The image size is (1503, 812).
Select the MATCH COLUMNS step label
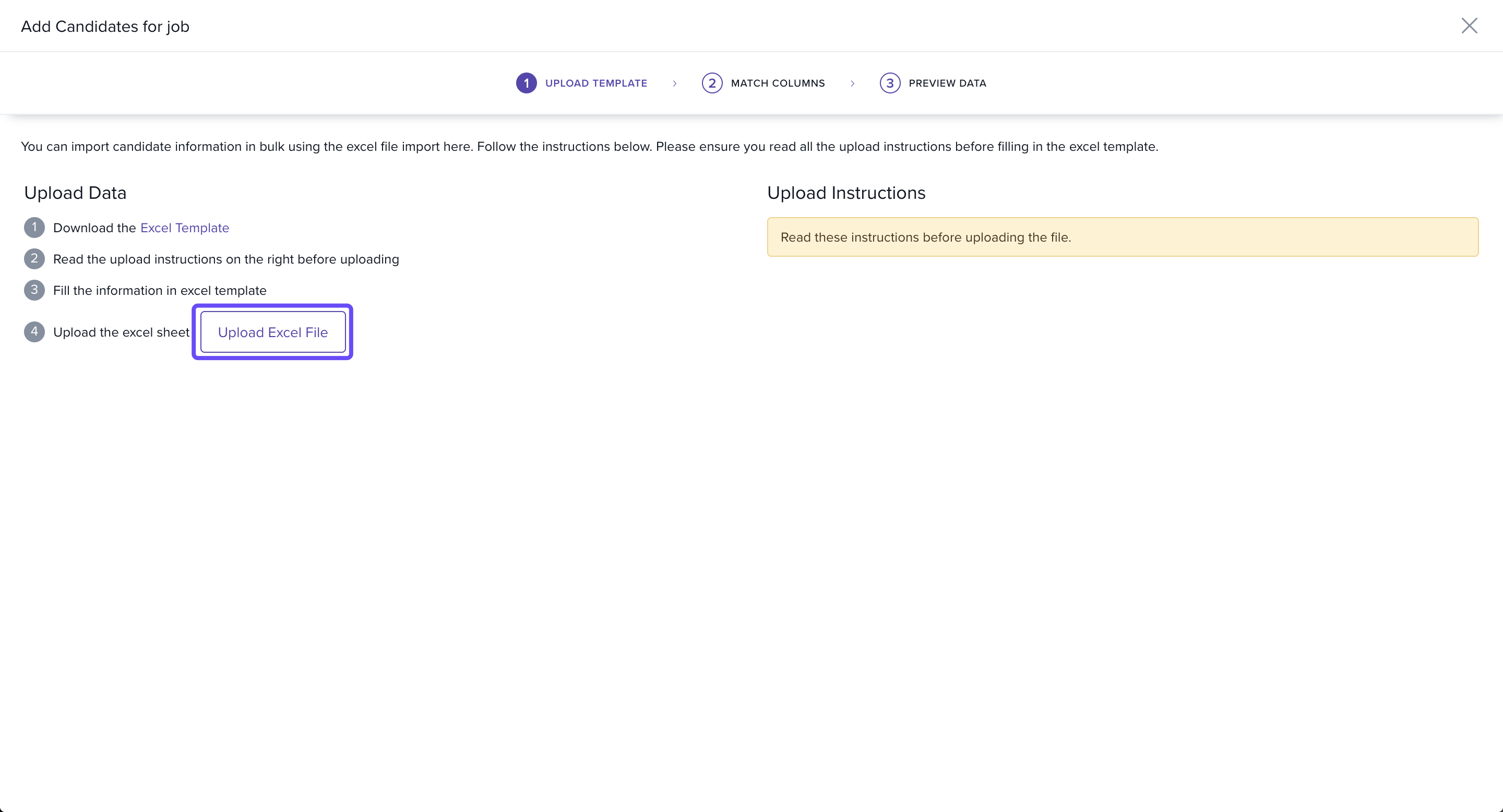coord(777,83)
